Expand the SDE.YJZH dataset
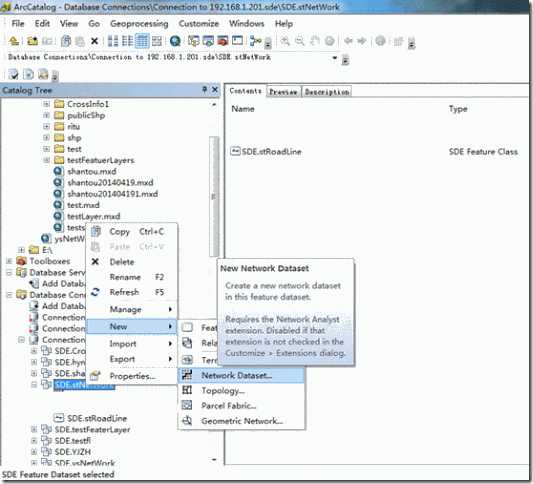Viewport: 533px width, 484px height. pyautogui.click(x=34, y=452)
